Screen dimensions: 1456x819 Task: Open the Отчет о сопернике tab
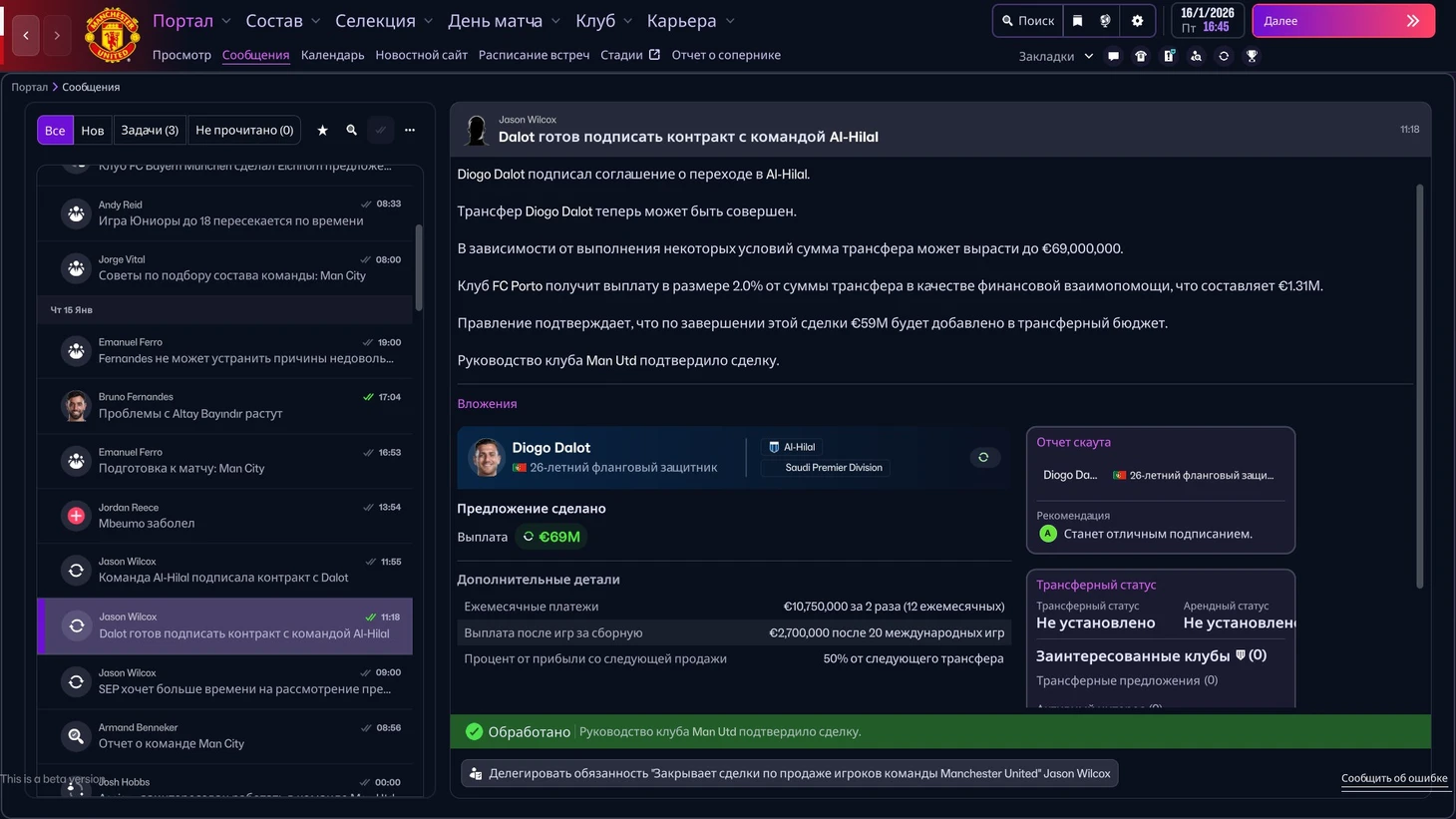click(x=726, y=56)
